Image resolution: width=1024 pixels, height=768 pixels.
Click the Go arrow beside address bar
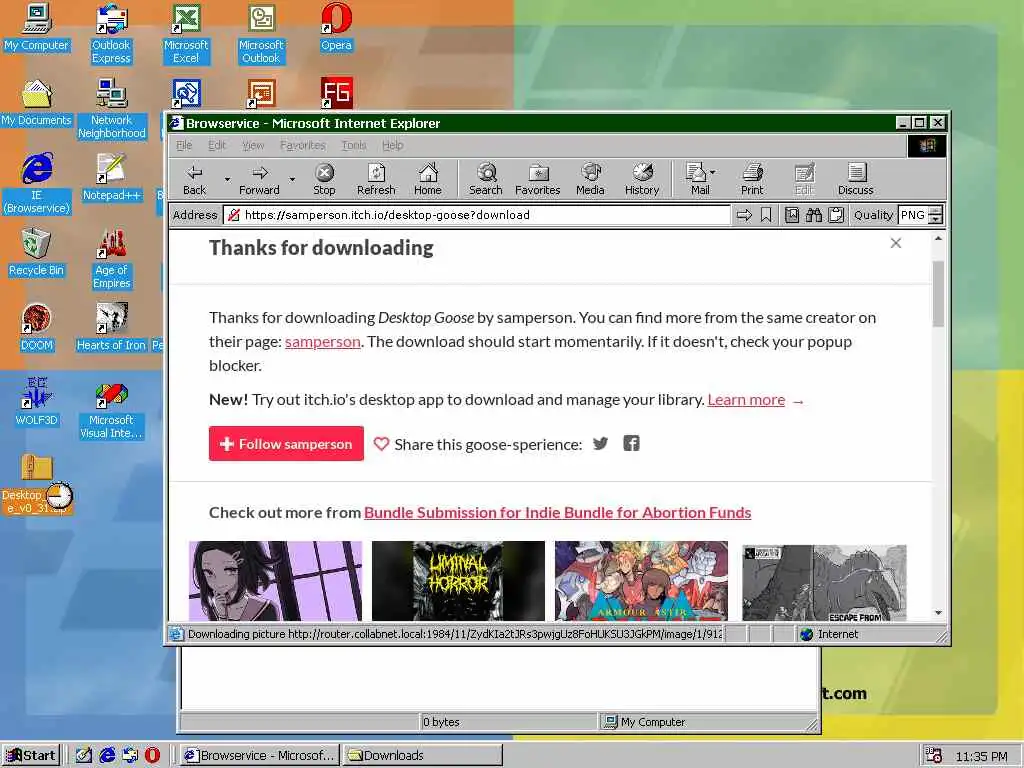[x=744, y=215]
